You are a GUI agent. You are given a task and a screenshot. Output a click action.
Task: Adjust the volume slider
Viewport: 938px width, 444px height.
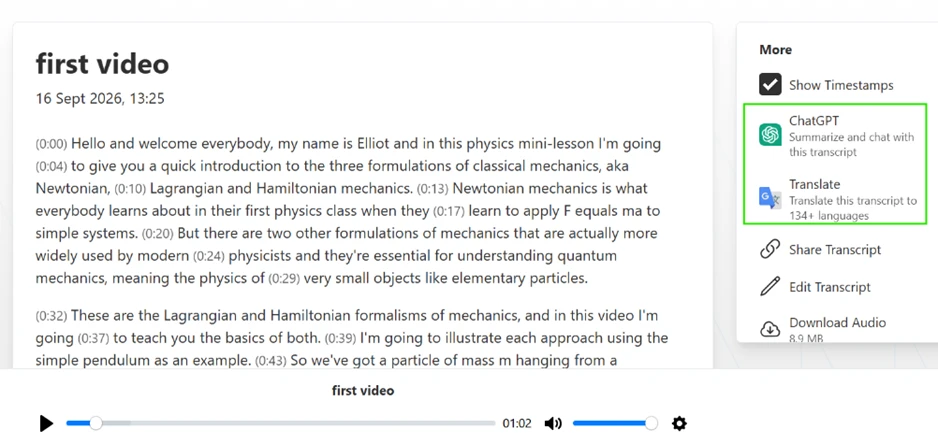pyautogui.click(x=615, y=424)
